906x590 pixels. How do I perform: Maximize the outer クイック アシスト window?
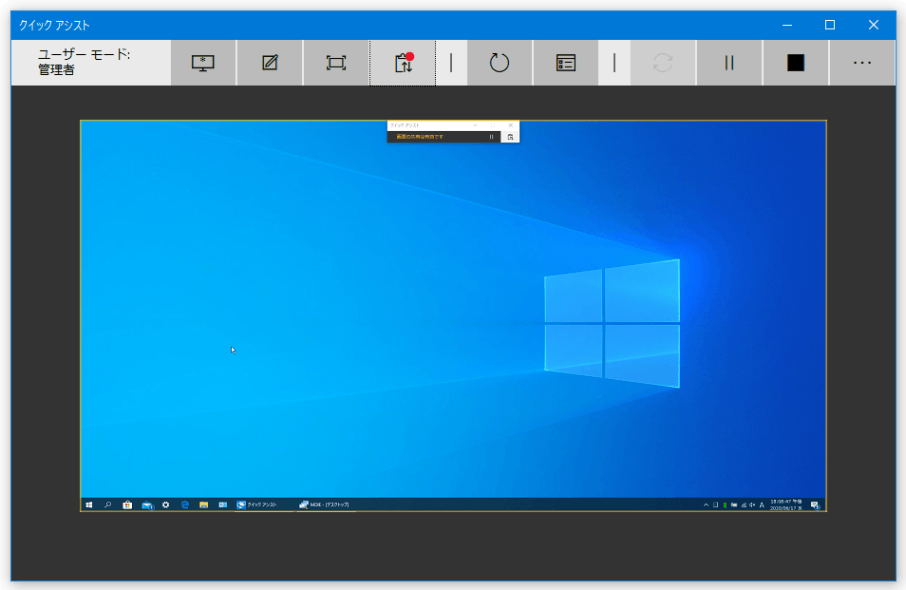coord(830,25)
